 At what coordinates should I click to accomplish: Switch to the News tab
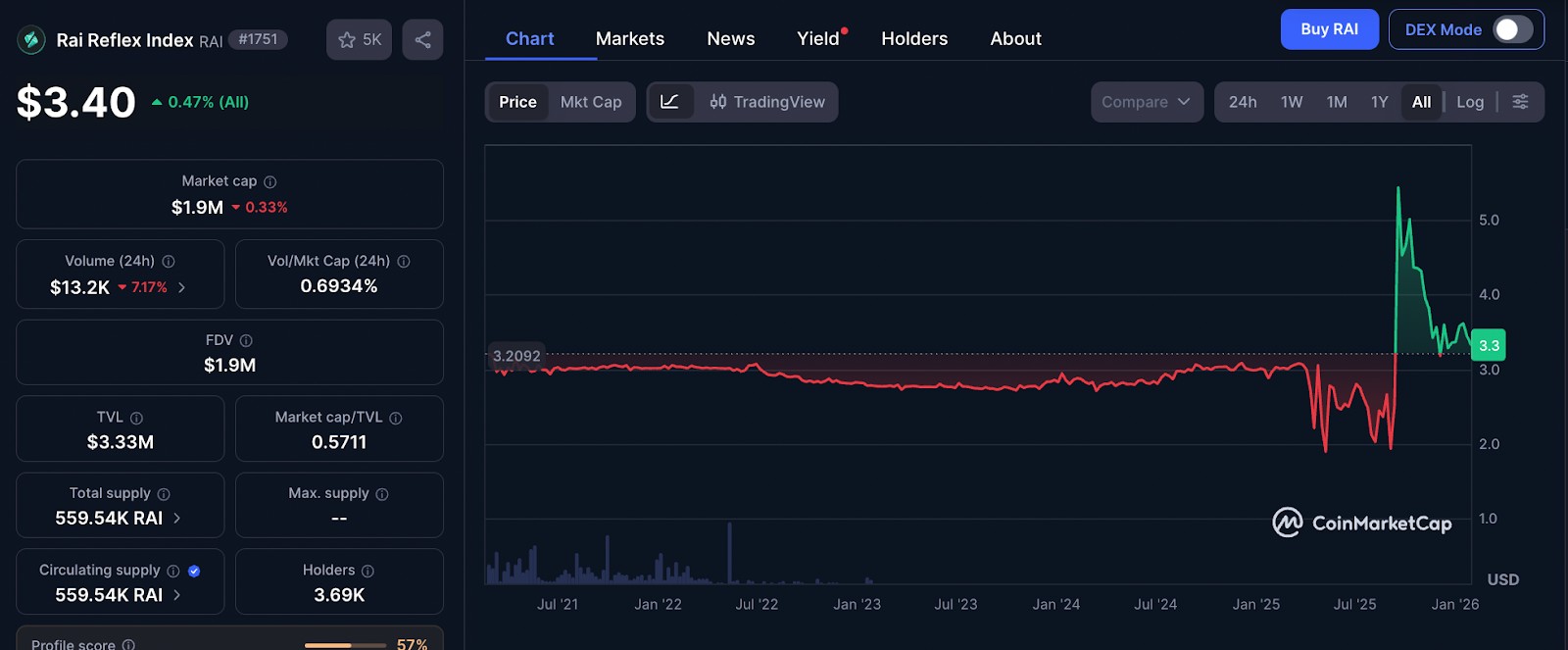tap(731, 38)
